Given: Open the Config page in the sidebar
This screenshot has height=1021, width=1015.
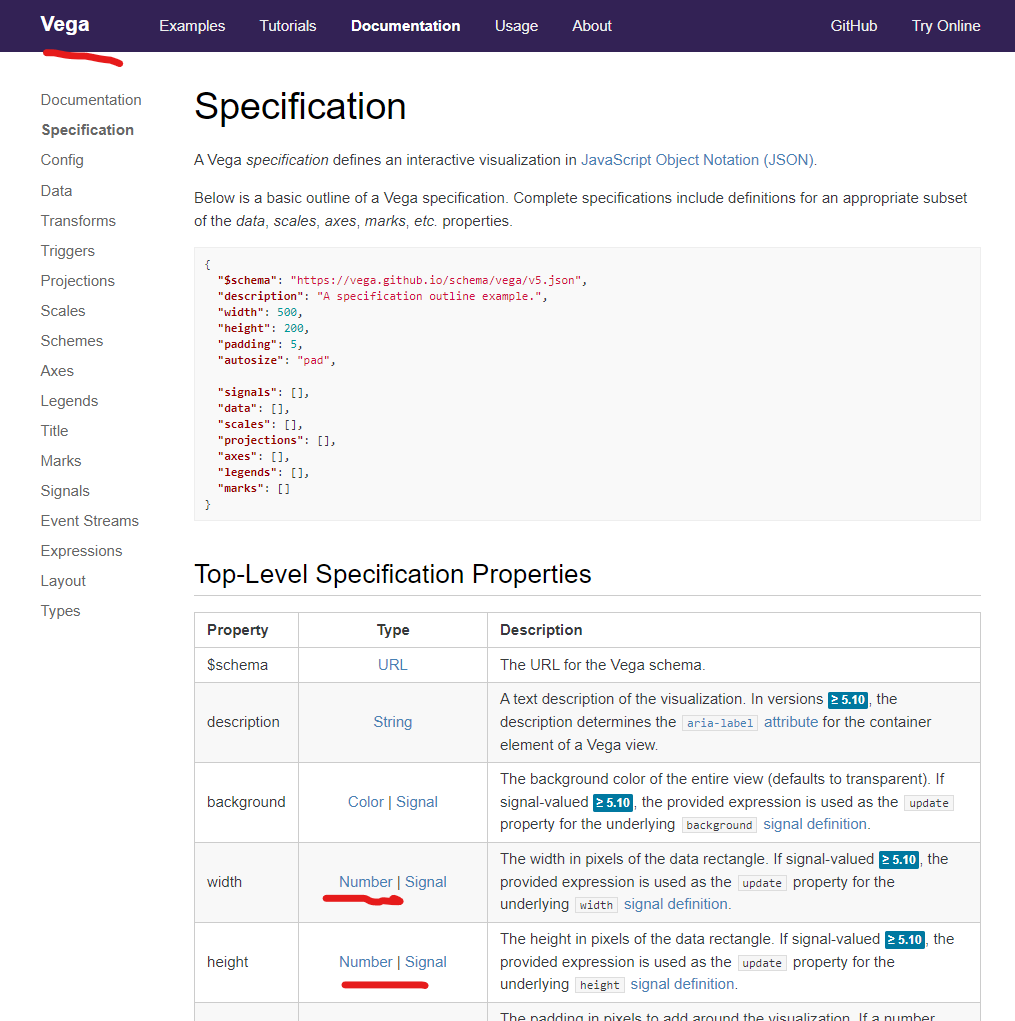Looking at the screenshot, I should pos(62,159).
